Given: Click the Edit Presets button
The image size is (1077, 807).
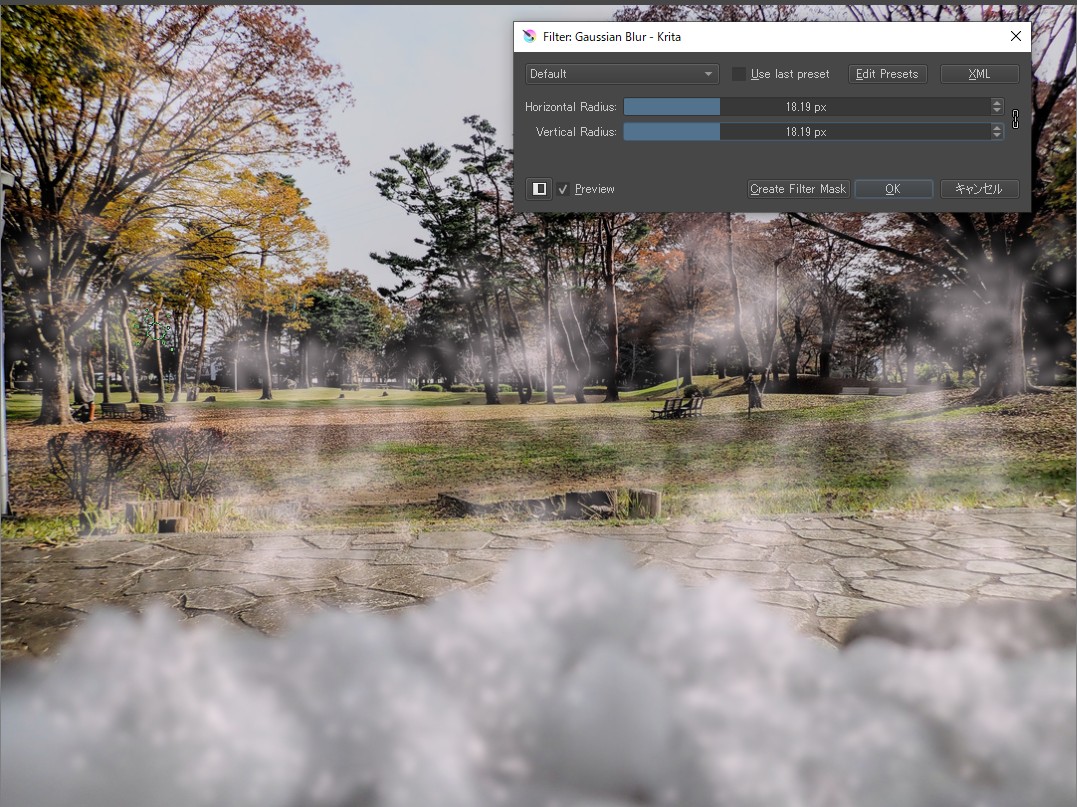Looking at the screenshot, I should 887,74.
